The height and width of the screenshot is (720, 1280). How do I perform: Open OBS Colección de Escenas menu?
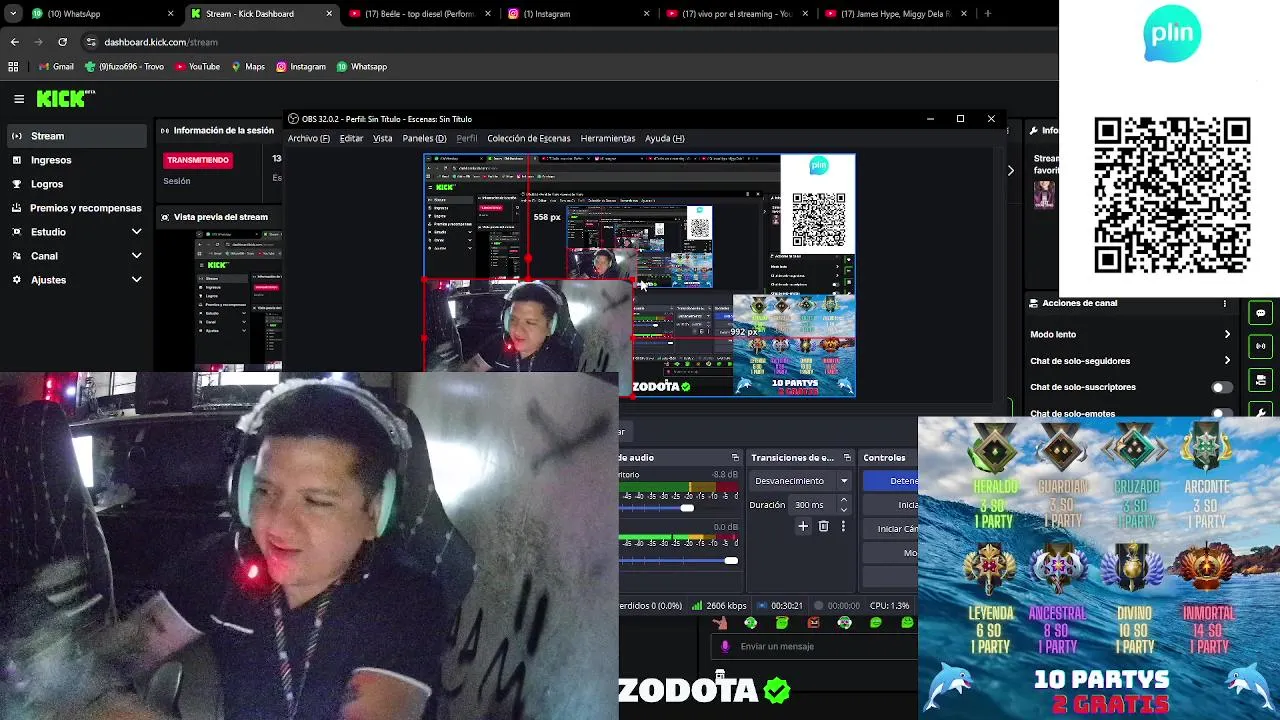click(x=529, y=139)
